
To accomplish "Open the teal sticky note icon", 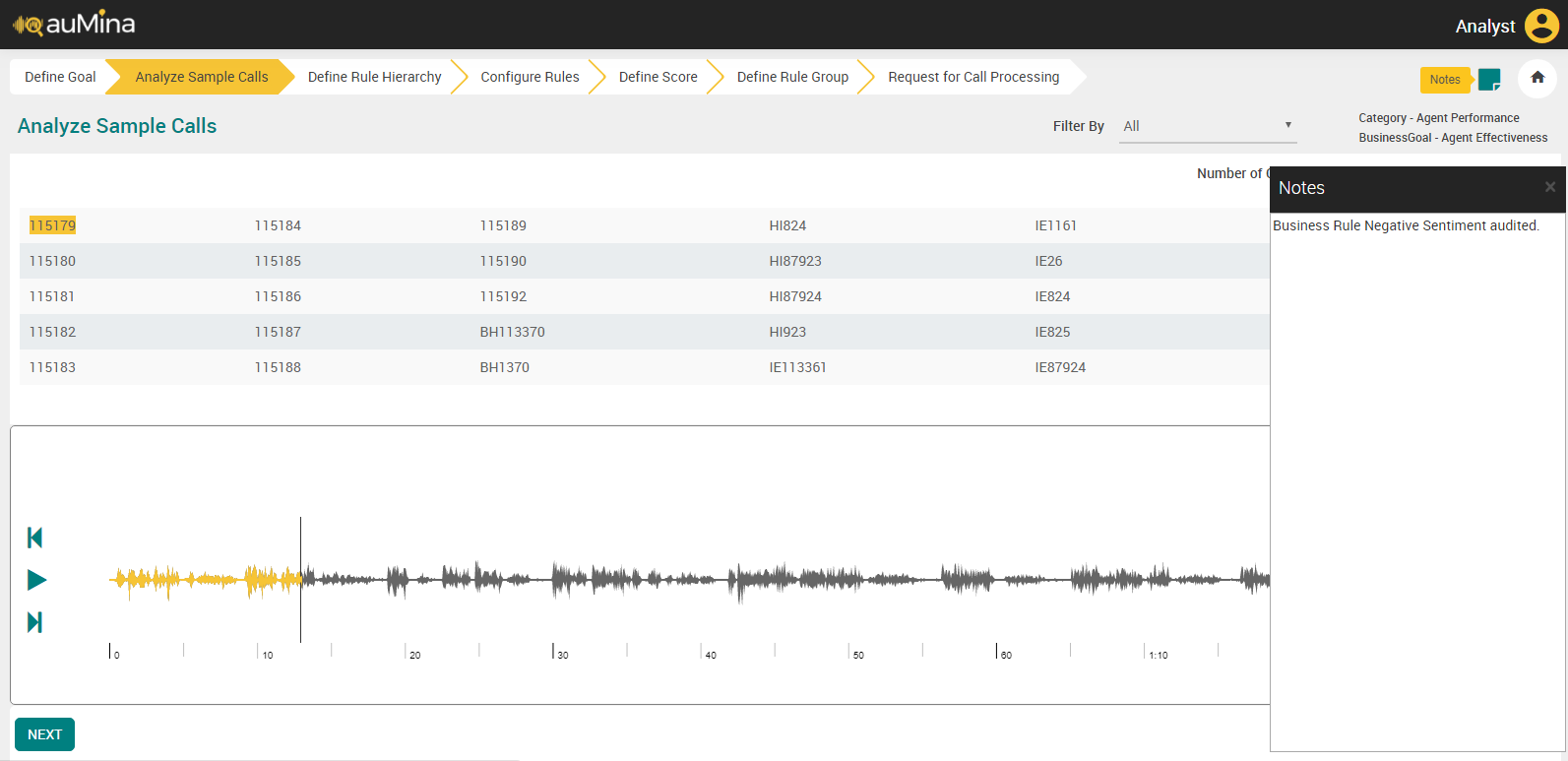I will coord(1489,80).
